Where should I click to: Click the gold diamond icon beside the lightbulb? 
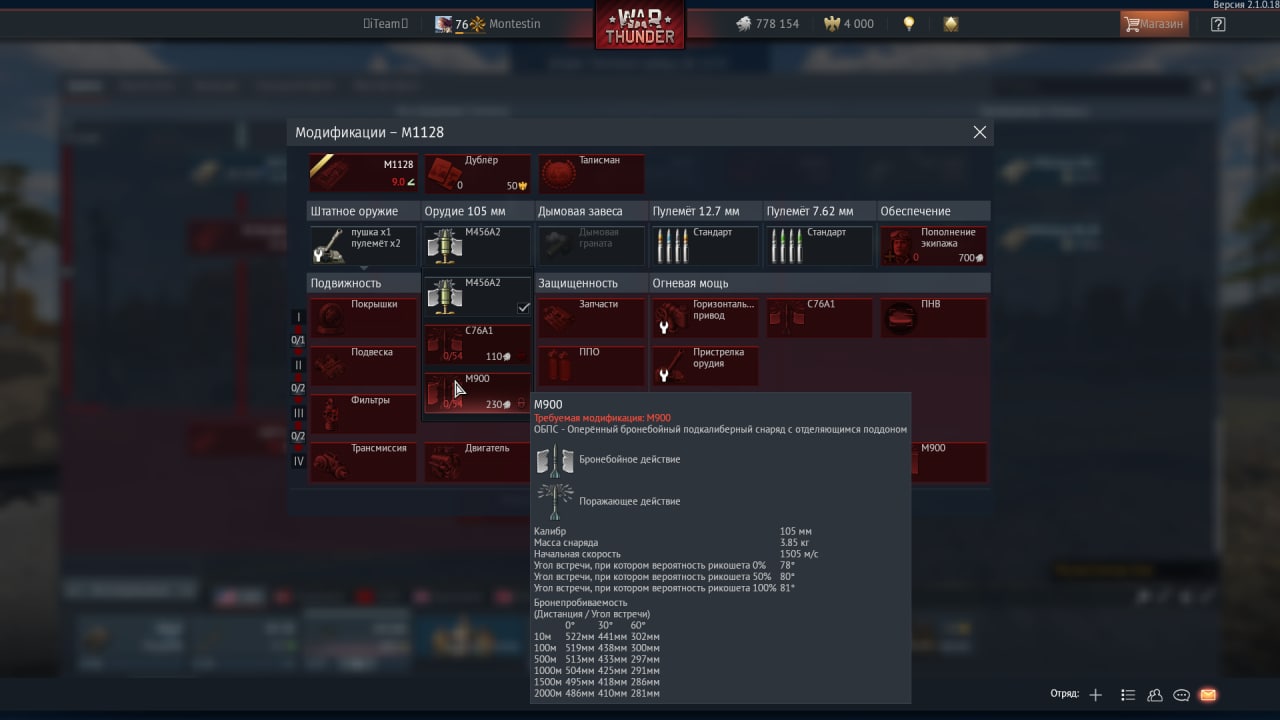pyautogui.click(x=951, y=24)
